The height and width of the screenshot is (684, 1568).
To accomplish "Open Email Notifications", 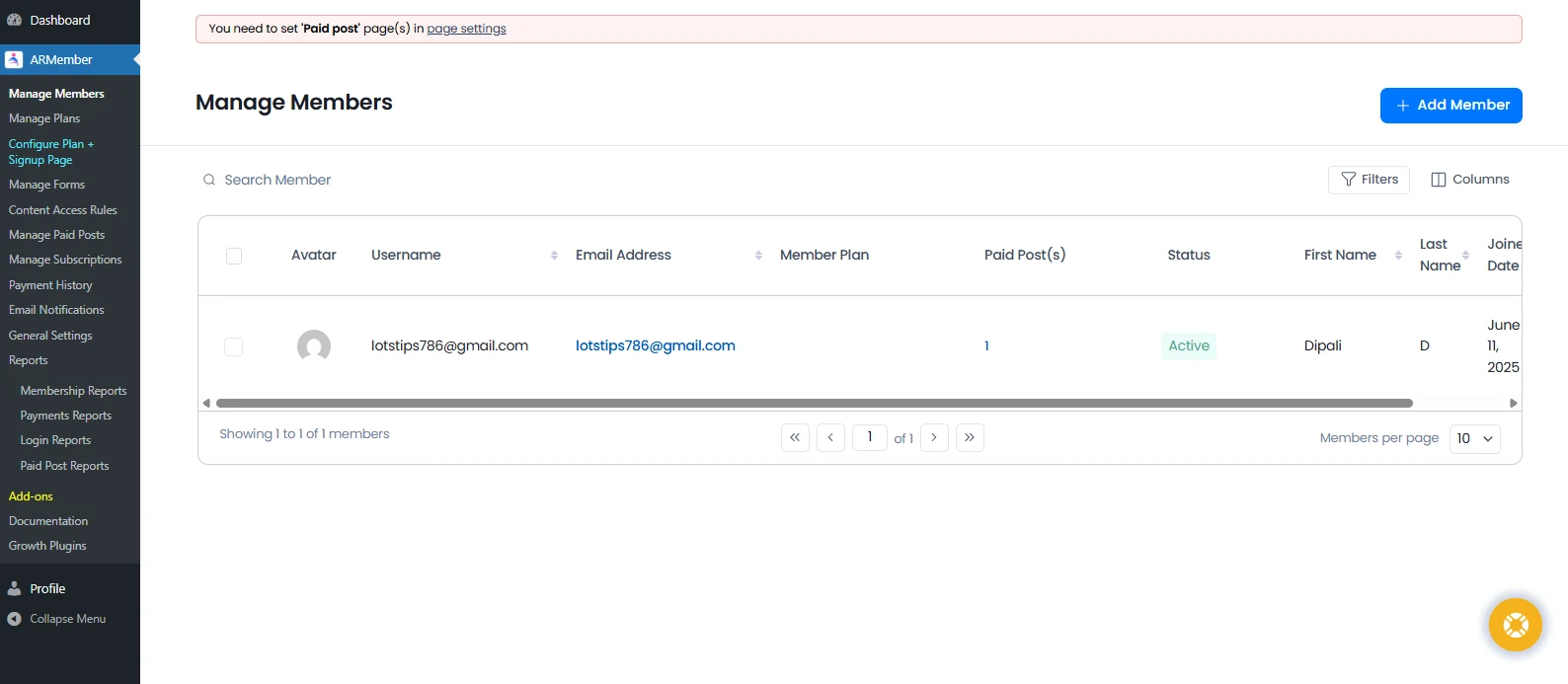I will (56, 310).
